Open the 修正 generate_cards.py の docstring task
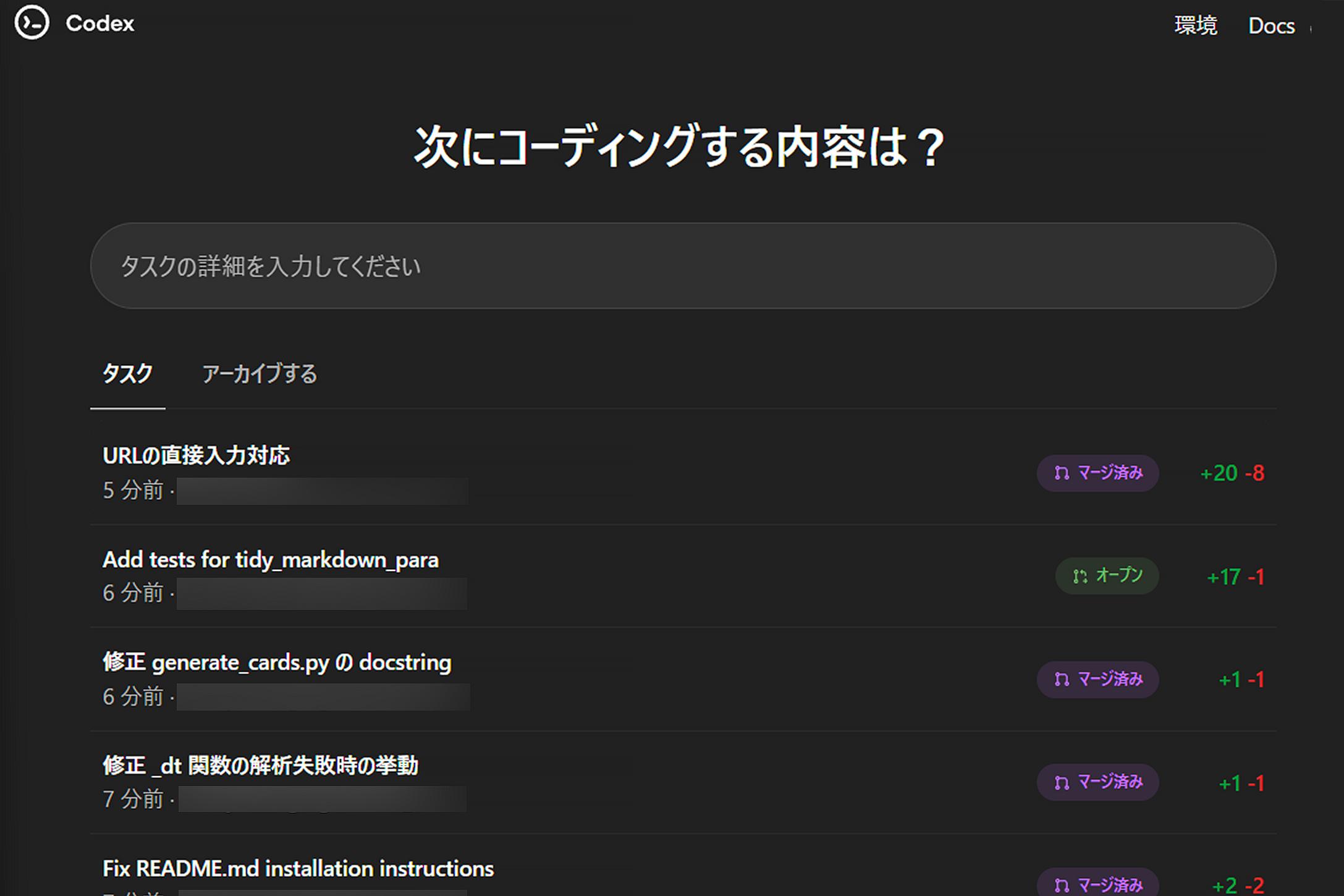1344x896 pixels. [277, 662]
